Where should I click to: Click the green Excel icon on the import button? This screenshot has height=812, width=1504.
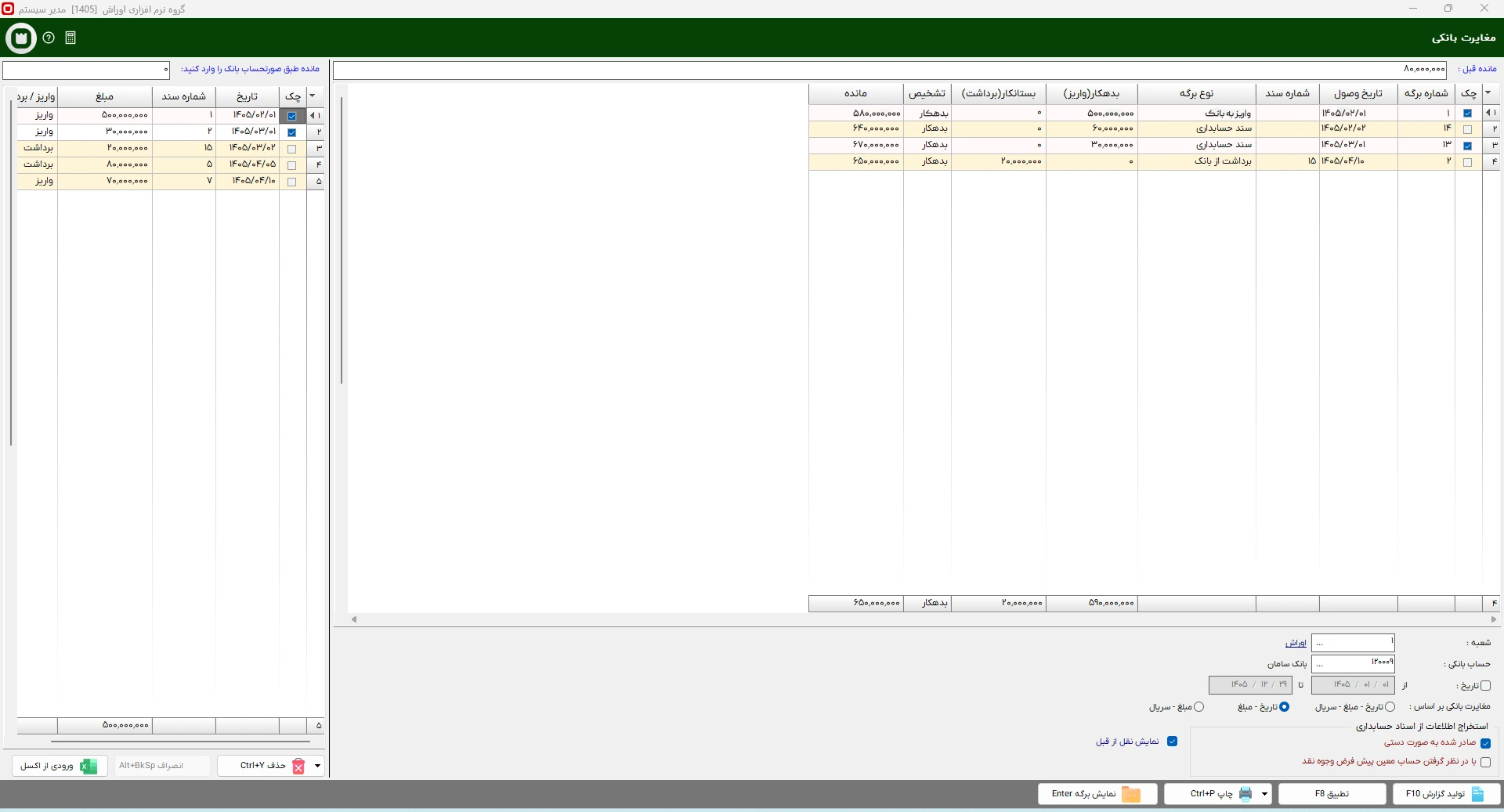(89, 766)
